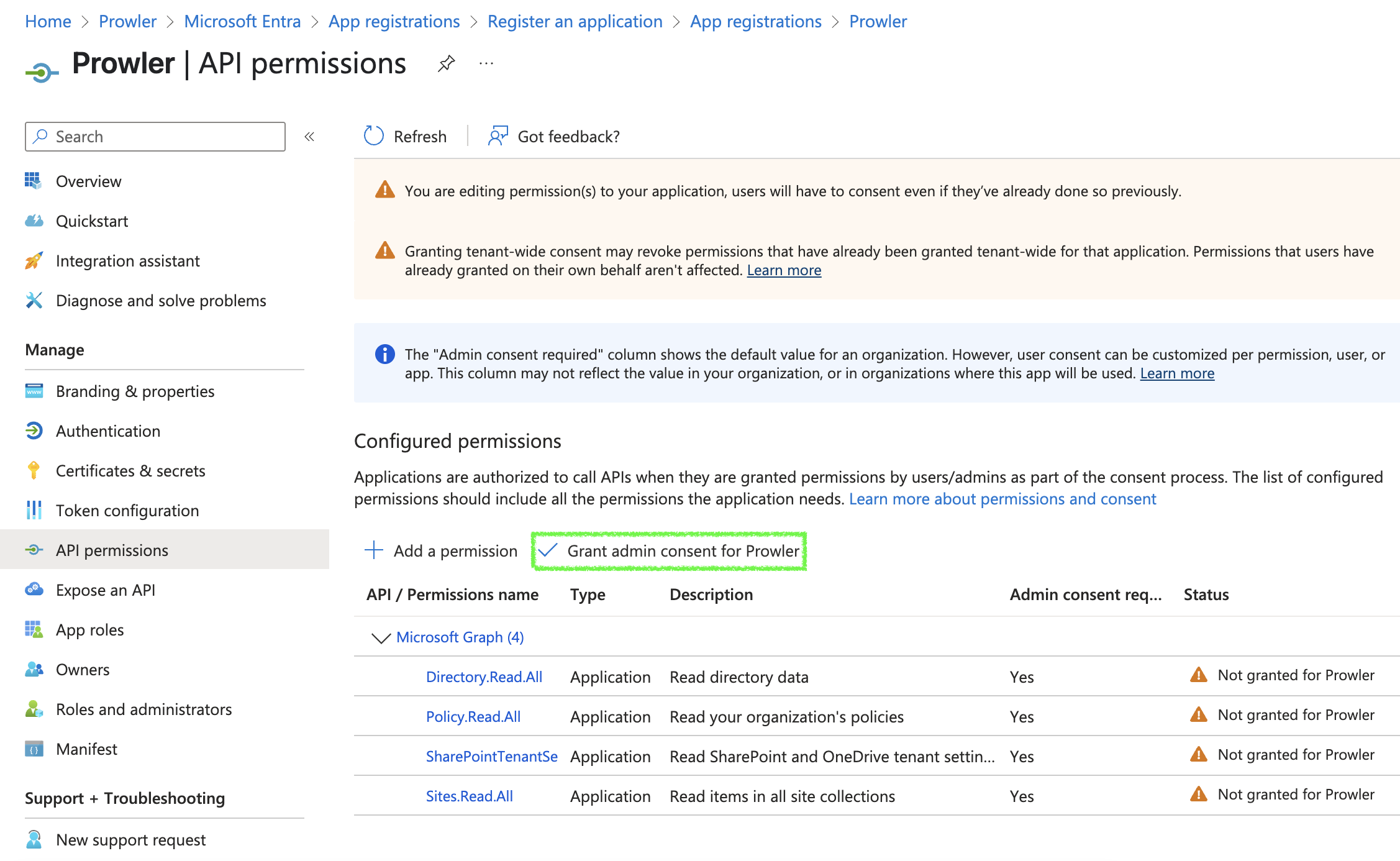Image resolution: width=1400 pixels, height=861 pixels.
Task: Click the Quickstart cloud icon
Action: pos(34,221)
